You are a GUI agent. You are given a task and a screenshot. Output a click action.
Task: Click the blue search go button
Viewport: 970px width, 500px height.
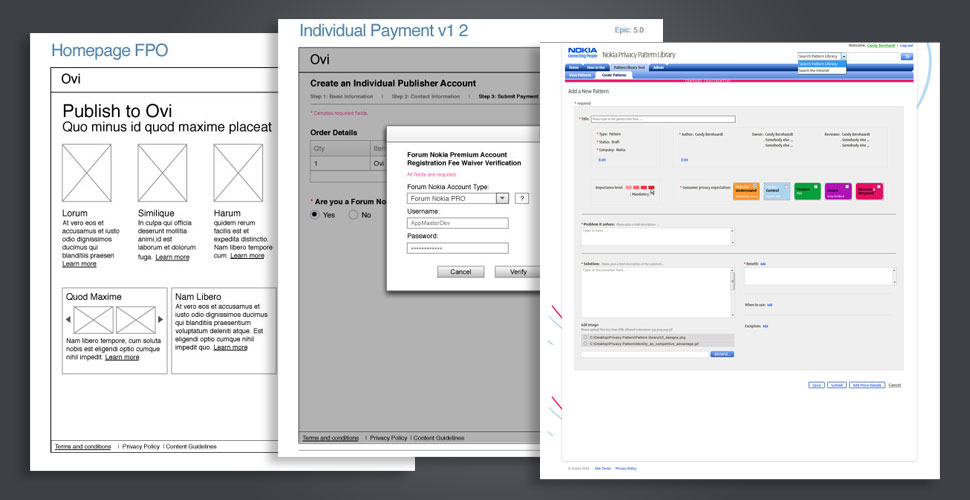[x=907, y=56]
